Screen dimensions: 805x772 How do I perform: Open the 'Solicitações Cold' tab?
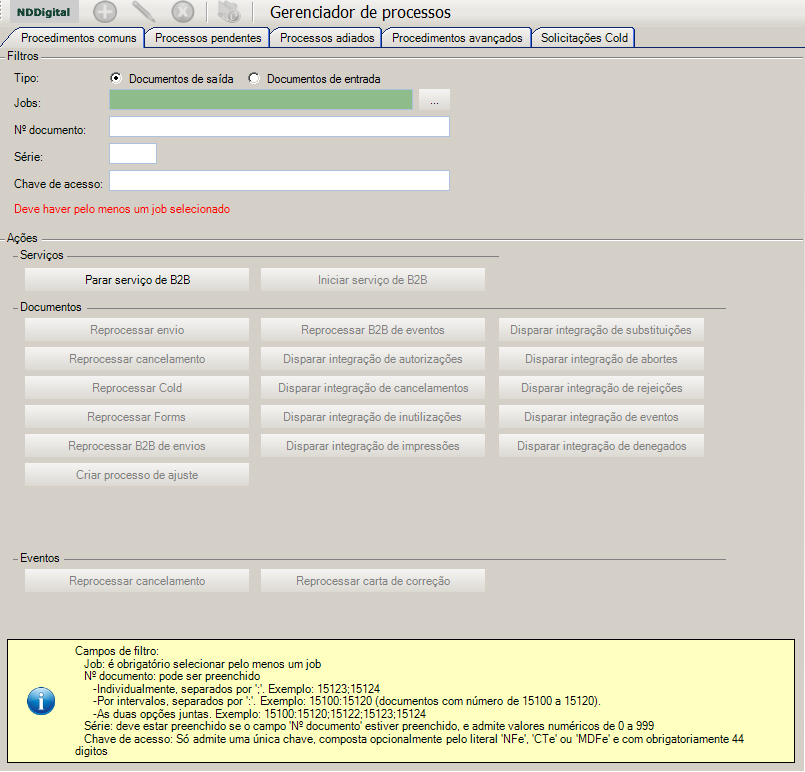click(584, 38)
